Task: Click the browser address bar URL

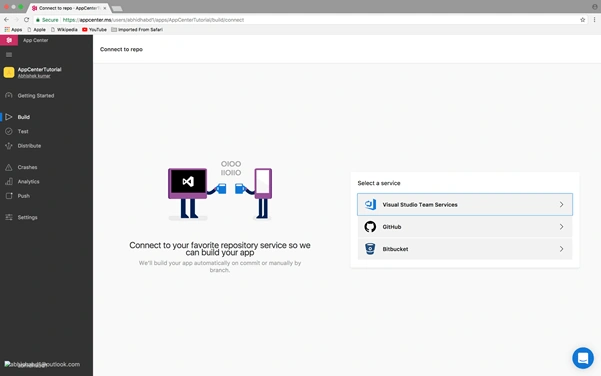Action: [x=153, y=20]
